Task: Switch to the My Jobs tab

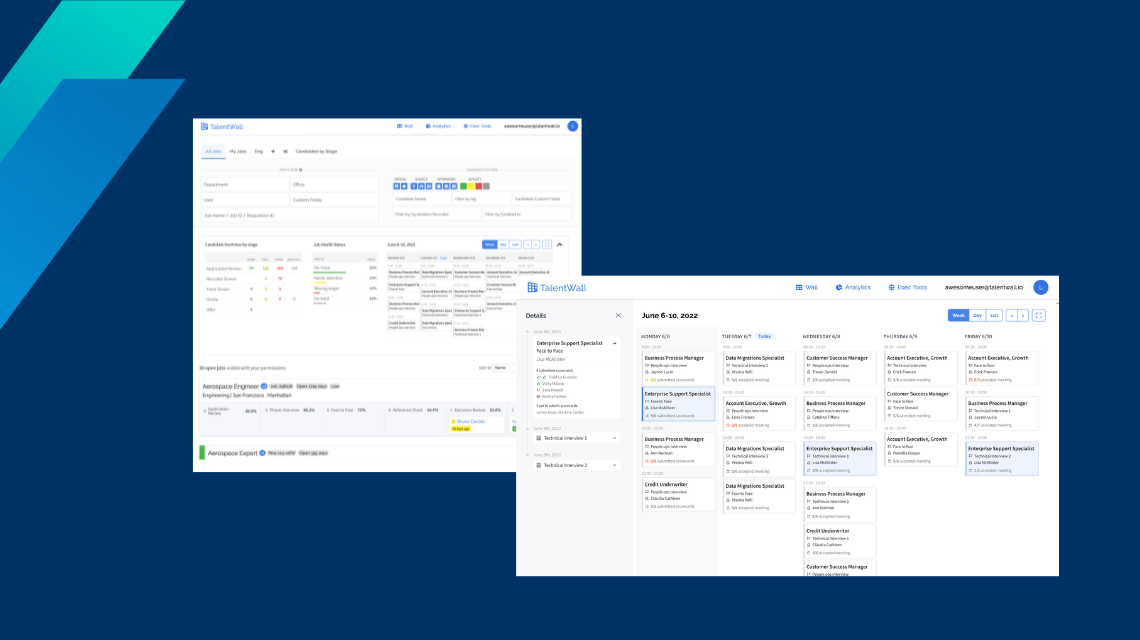Action: [236, 151]
